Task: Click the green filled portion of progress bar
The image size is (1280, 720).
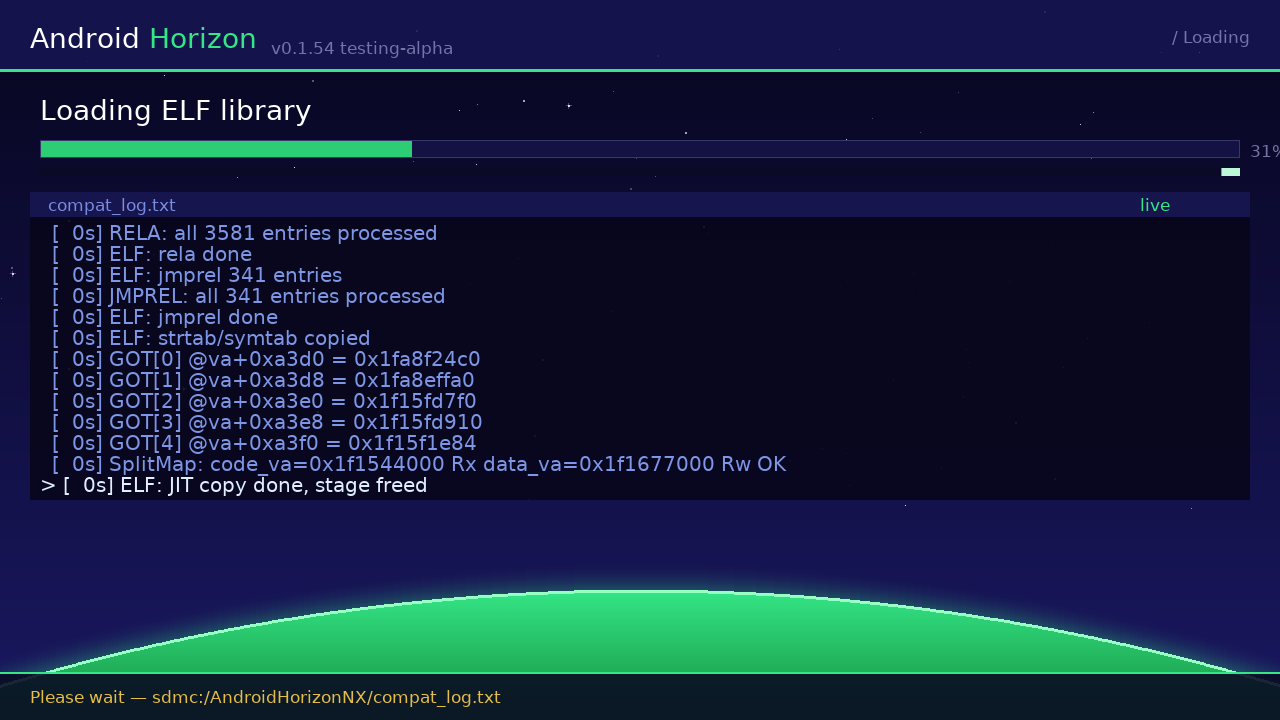Action: coord(226,149)
